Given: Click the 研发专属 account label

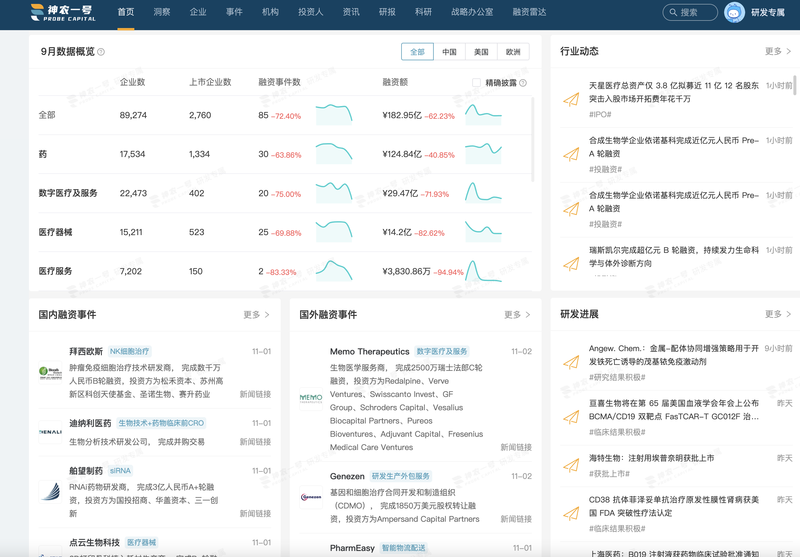Looking at the screenshot, I should (767, 13).
